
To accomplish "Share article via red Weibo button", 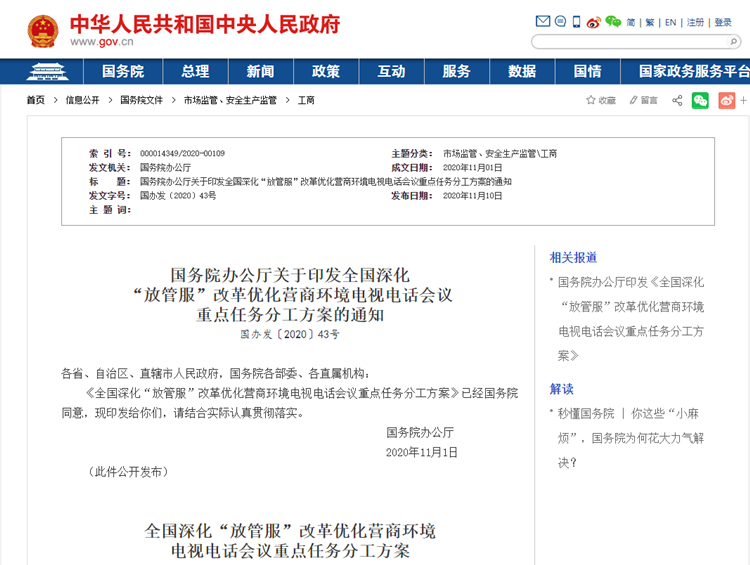I will tap(726, 100).
